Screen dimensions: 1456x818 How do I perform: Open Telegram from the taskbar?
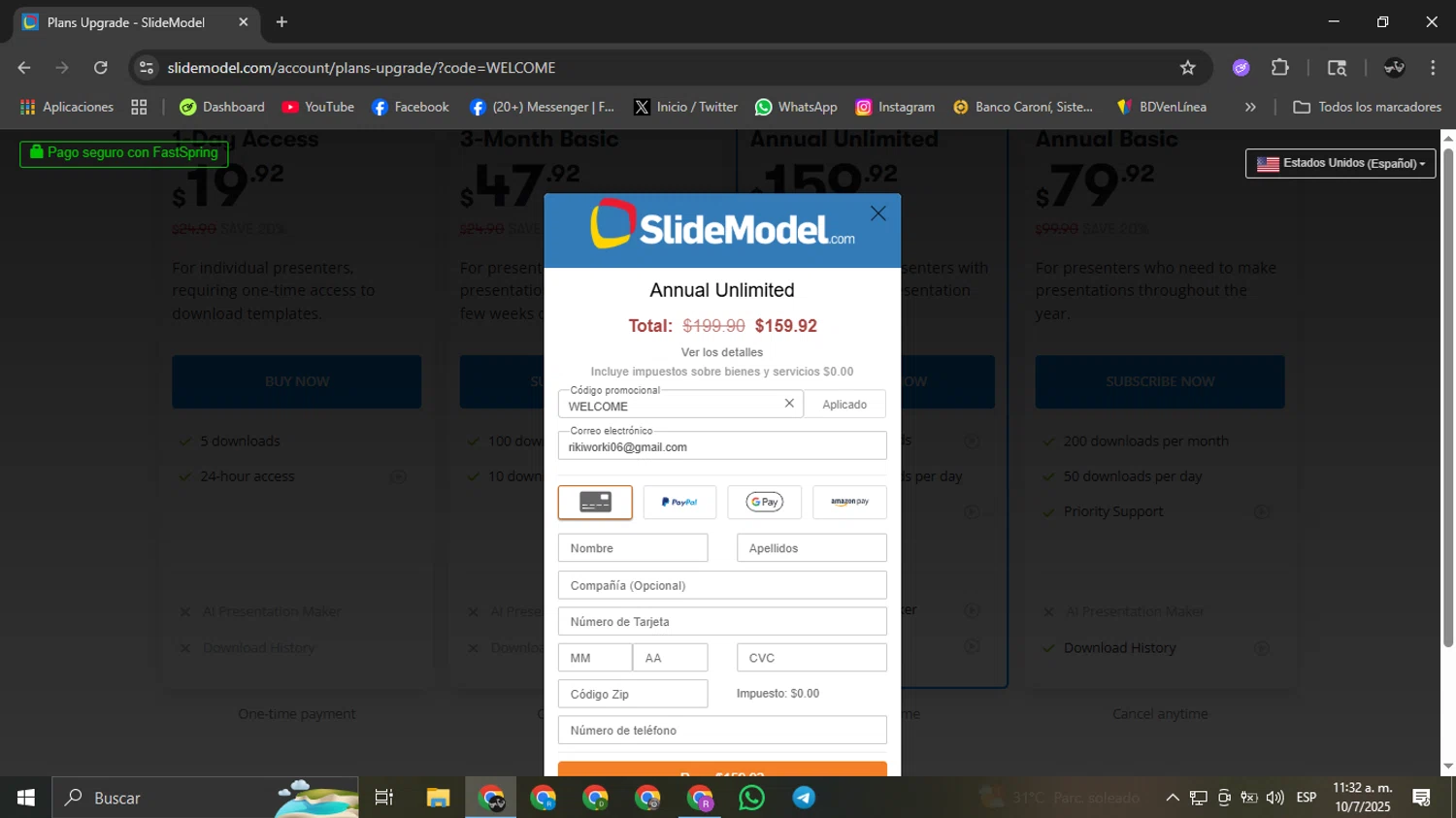(804, 798)
